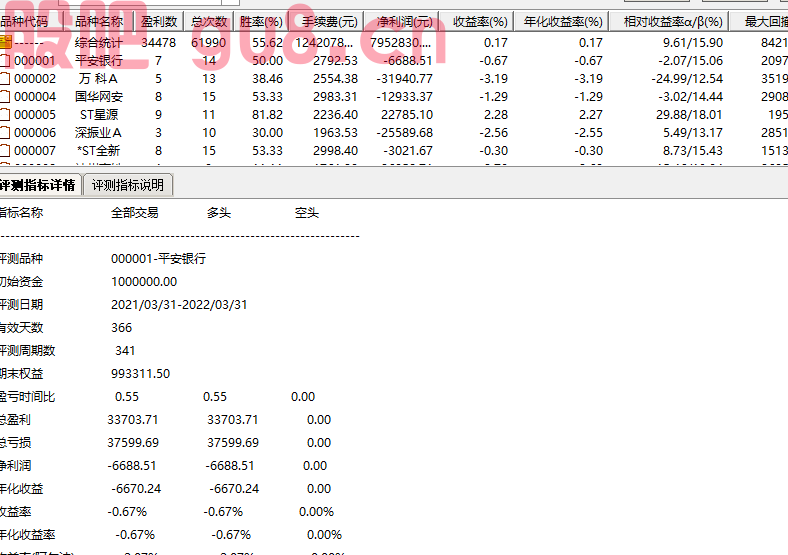Switch to 评测指标说明 tab
The image size is (788, 555).
click(x=128, y=185)
